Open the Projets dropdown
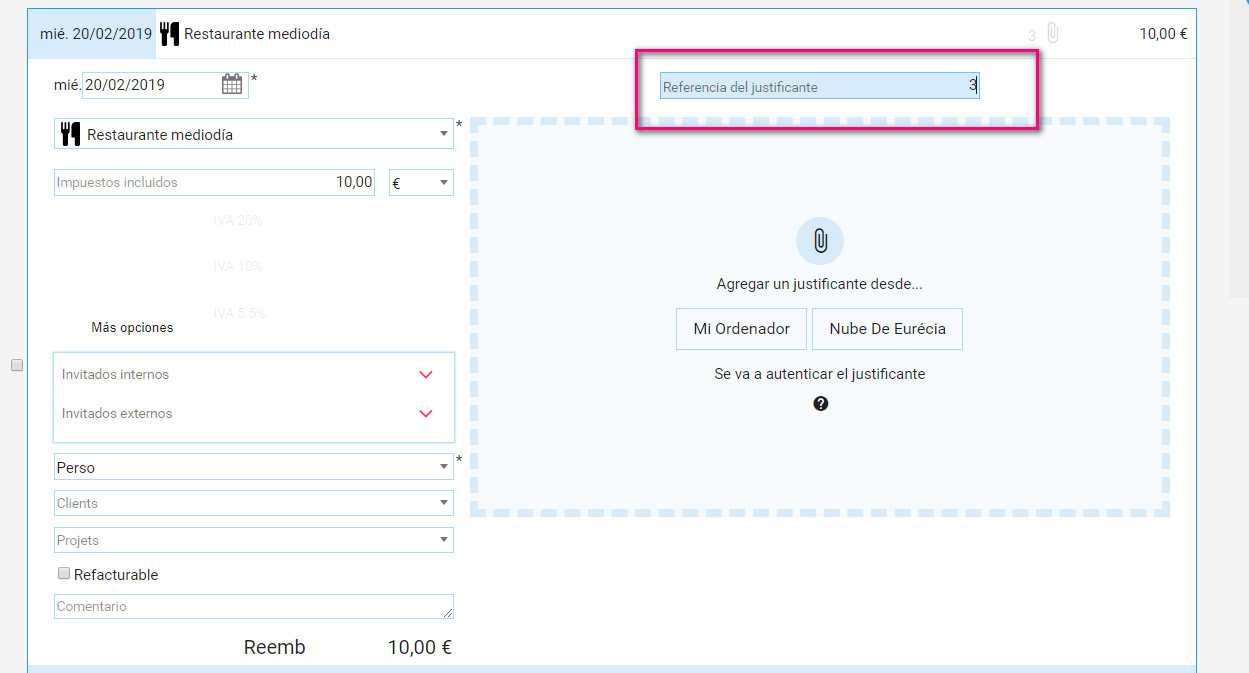 (254, 540)
